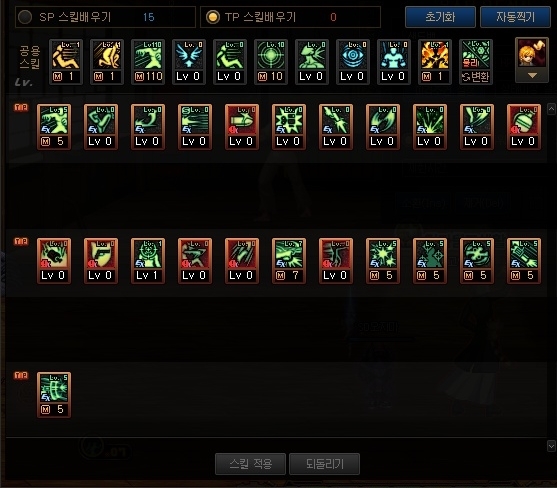
Task: Select the blue eye skill icon
Action: 353,62
